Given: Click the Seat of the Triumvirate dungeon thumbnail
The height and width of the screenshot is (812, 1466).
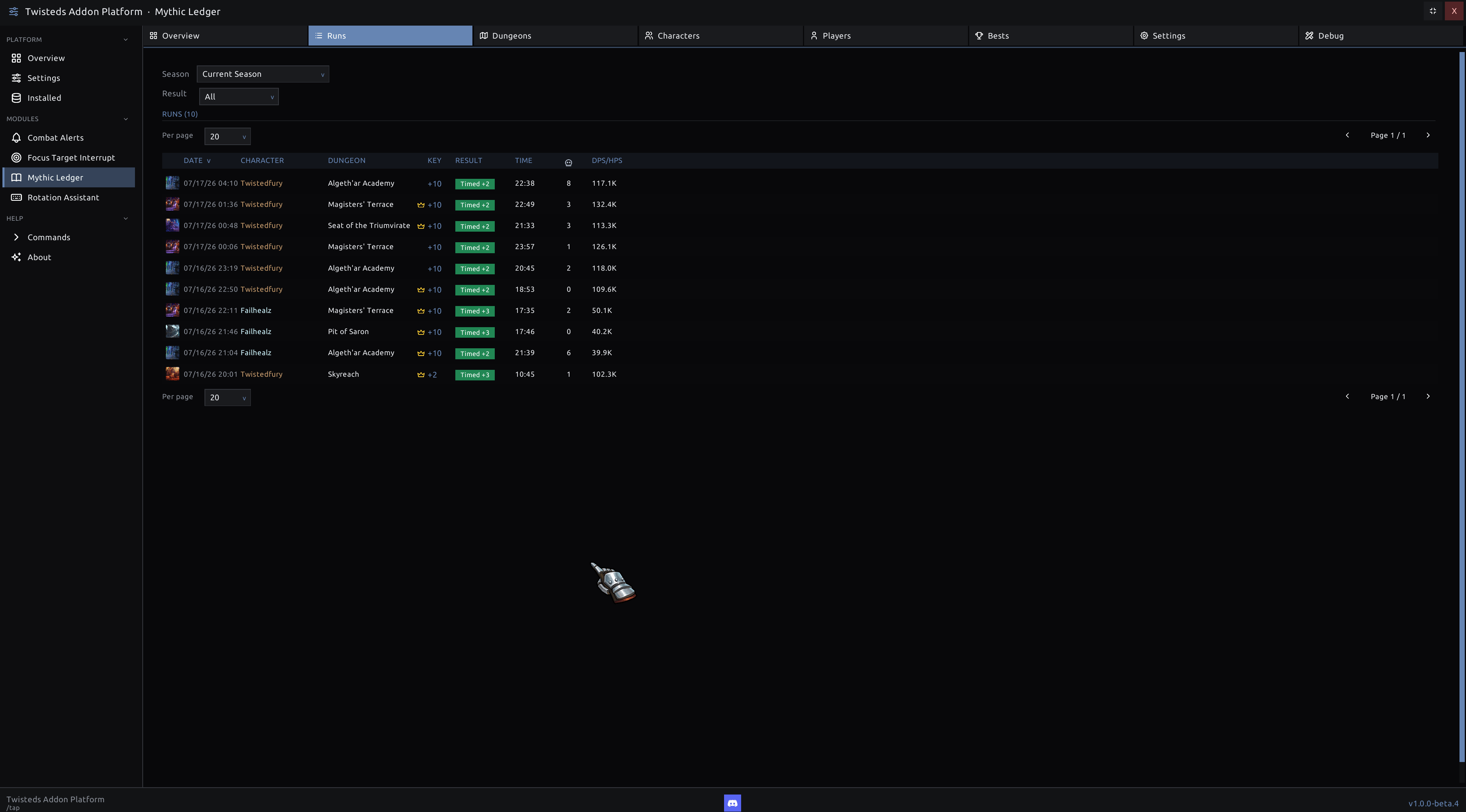Looking at the screenshot, I should pyautogui.click(x=172, y=225).
